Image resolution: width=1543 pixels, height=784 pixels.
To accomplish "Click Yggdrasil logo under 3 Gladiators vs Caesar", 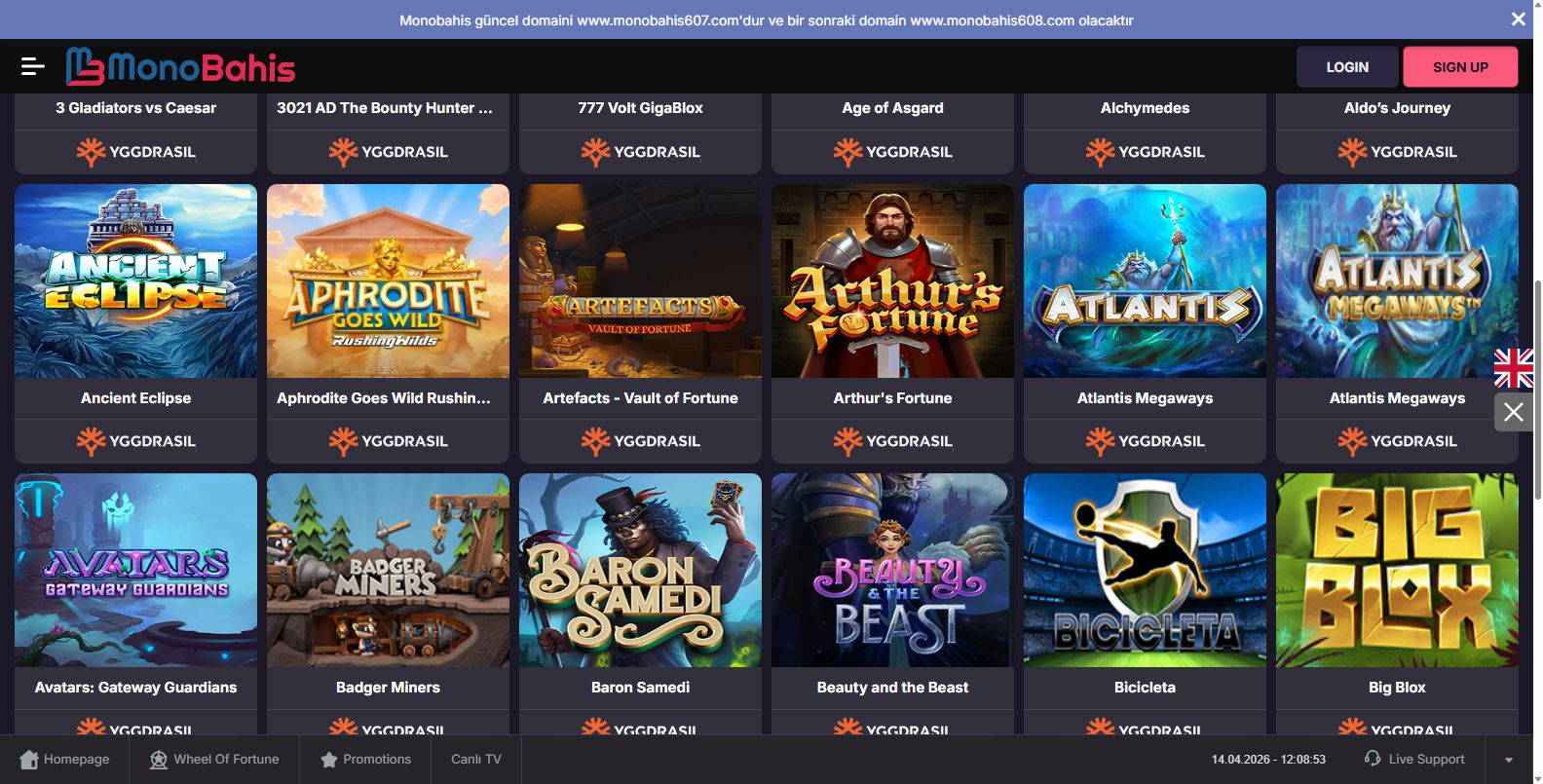I will pos(136,152).
